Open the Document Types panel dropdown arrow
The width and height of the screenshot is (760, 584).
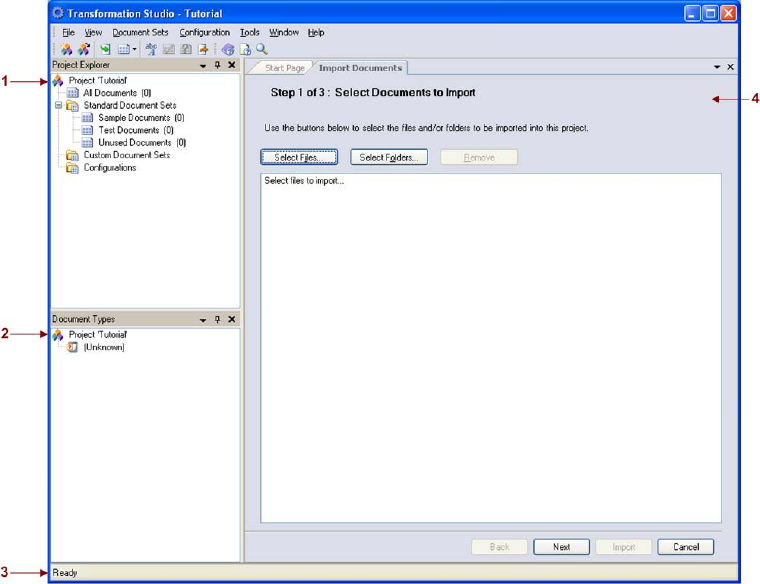(x=203, y=320)
